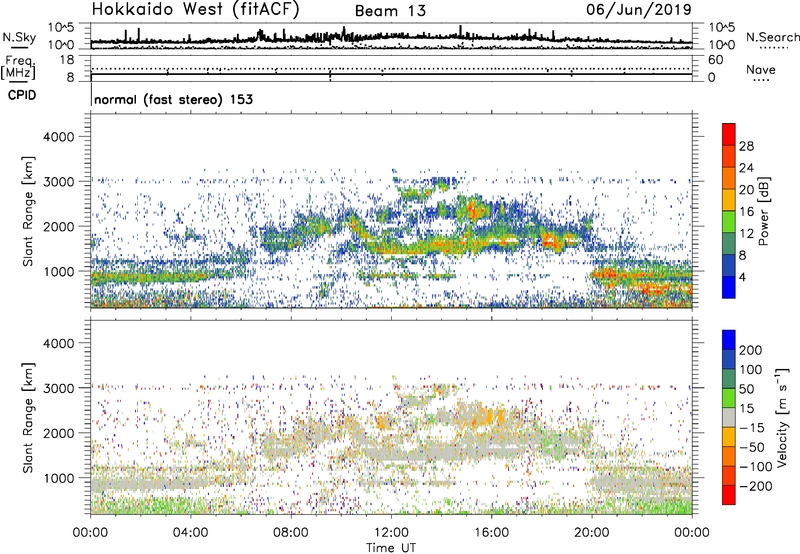
Task: Click the left 10^5 noise axis label
Action: tap(61, 27)
